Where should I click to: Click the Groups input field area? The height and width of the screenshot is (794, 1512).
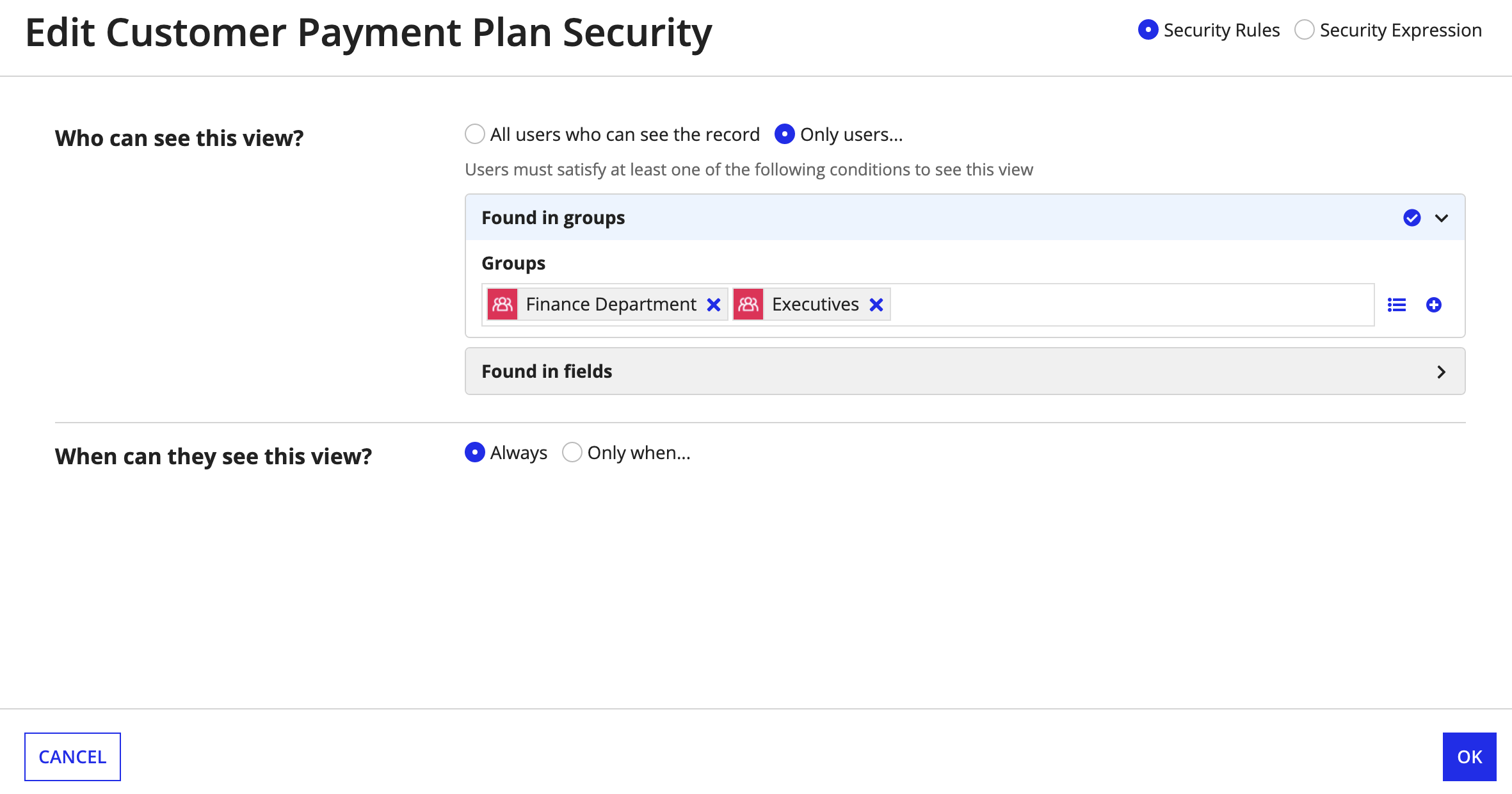[1100, 304]
